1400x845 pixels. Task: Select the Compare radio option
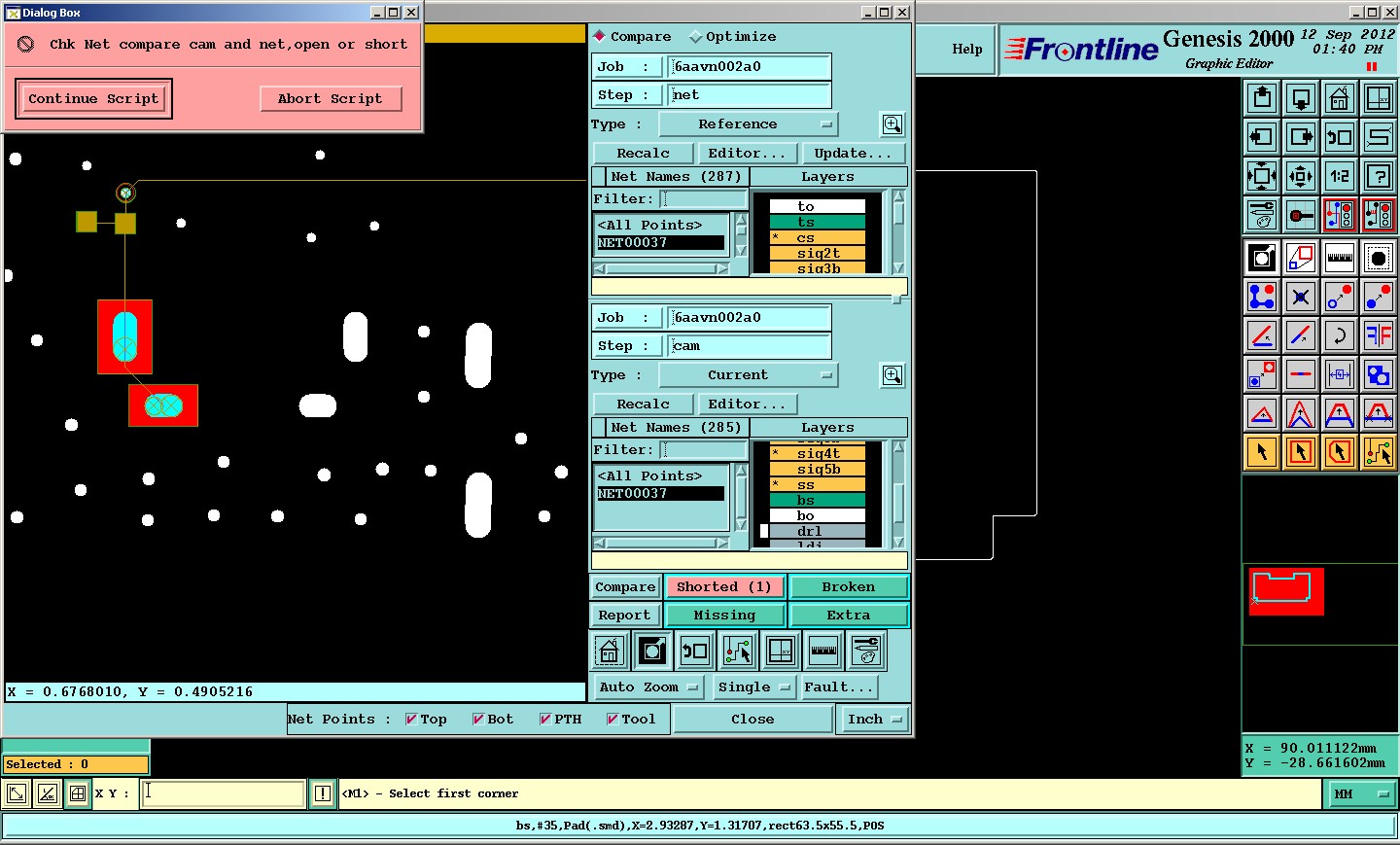(632, 36)
